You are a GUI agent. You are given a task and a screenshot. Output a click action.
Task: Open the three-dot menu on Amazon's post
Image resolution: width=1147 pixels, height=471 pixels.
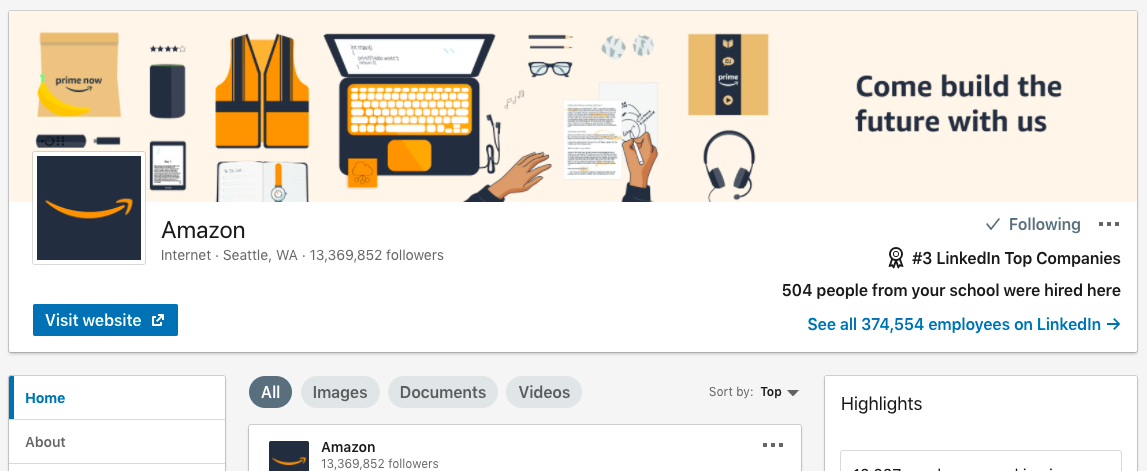(772, 445)
